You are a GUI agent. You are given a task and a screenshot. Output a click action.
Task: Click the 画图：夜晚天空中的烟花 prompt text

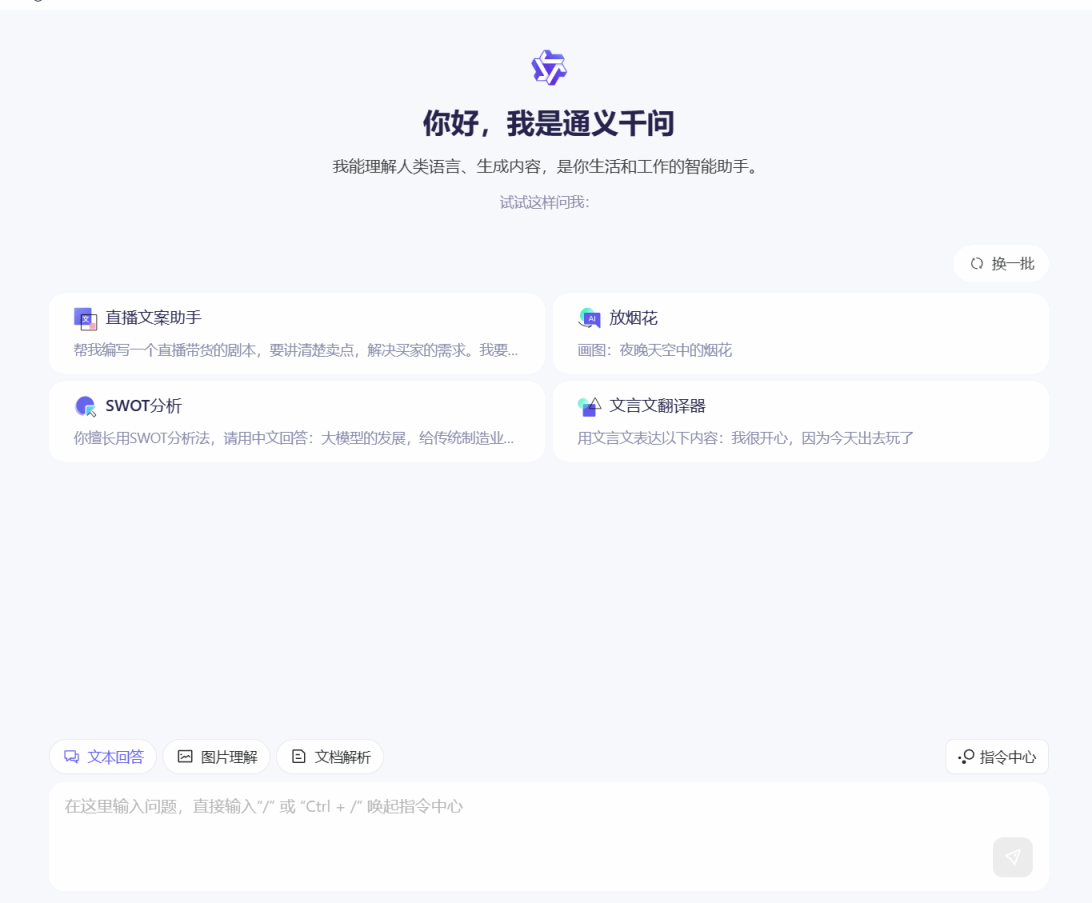(655, 350)
